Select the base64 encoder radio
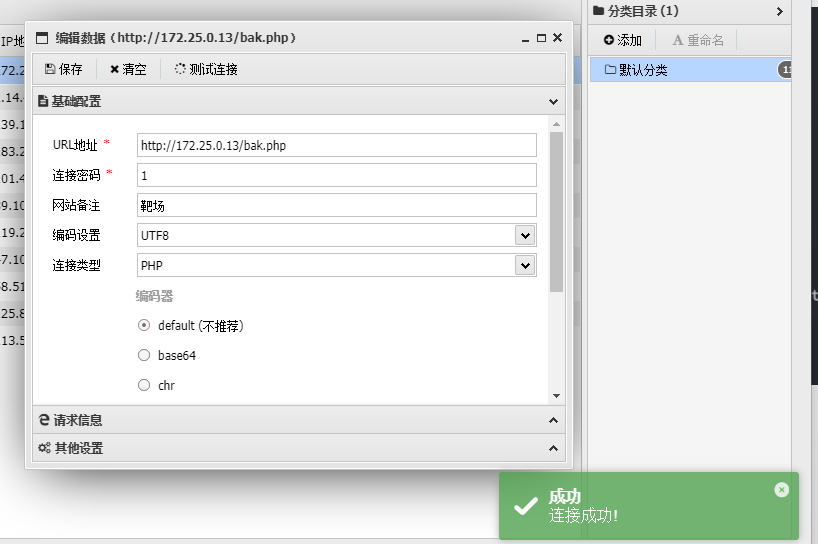 (x=144, y=355)
